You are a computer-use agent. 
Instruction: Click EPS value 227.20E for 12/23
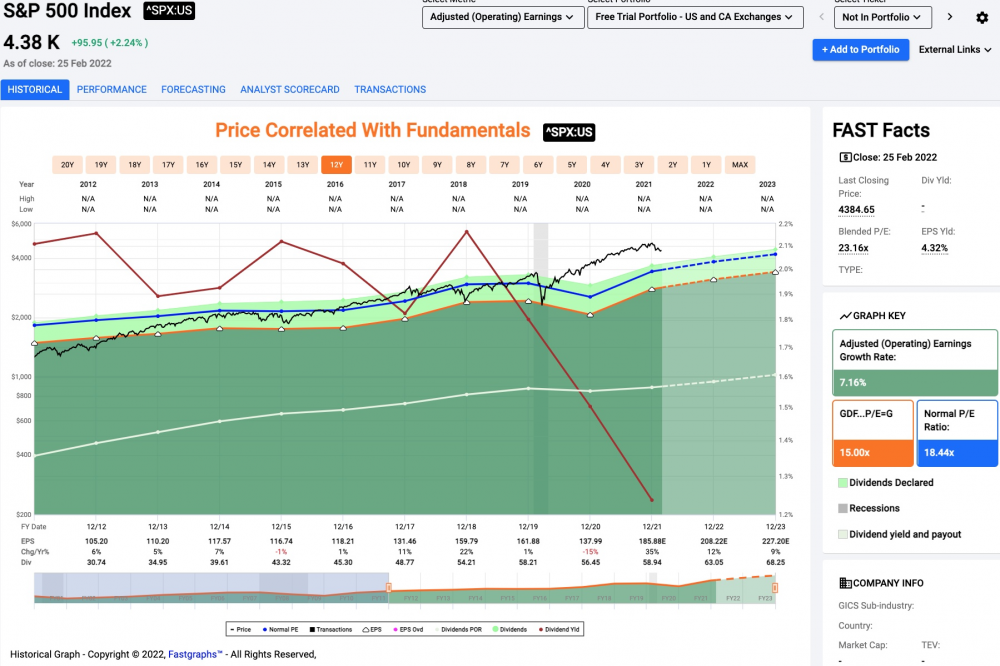(776, 541)
